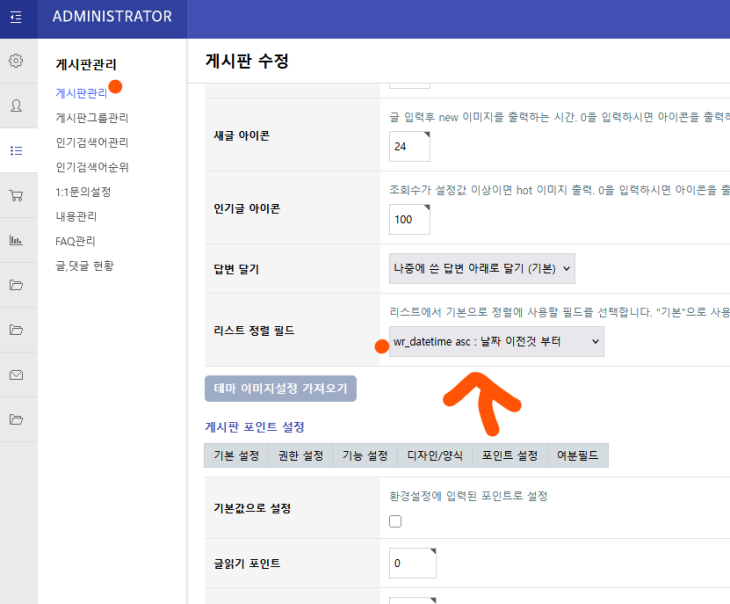Open the 여분필드 tab
The image size is (730, 604).
pyautogui.click(x=577, y=456)
